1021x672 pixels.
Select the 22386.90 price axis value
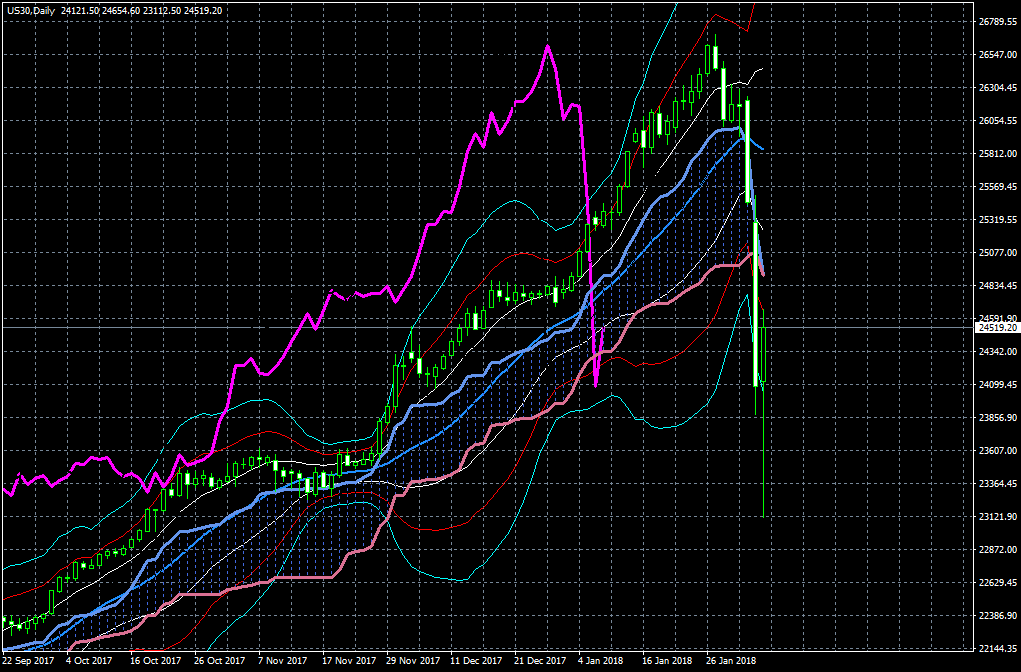coord(998,616)
